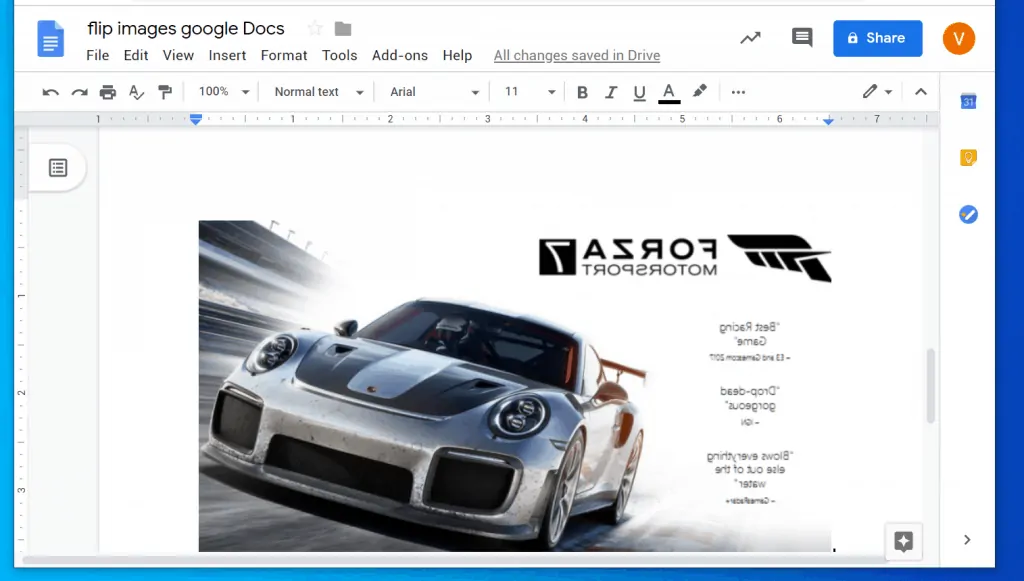Viewport: 1024px width, 581px height.
Task: Open activity dashboard trend icon
Action: [x=750, y=38]
